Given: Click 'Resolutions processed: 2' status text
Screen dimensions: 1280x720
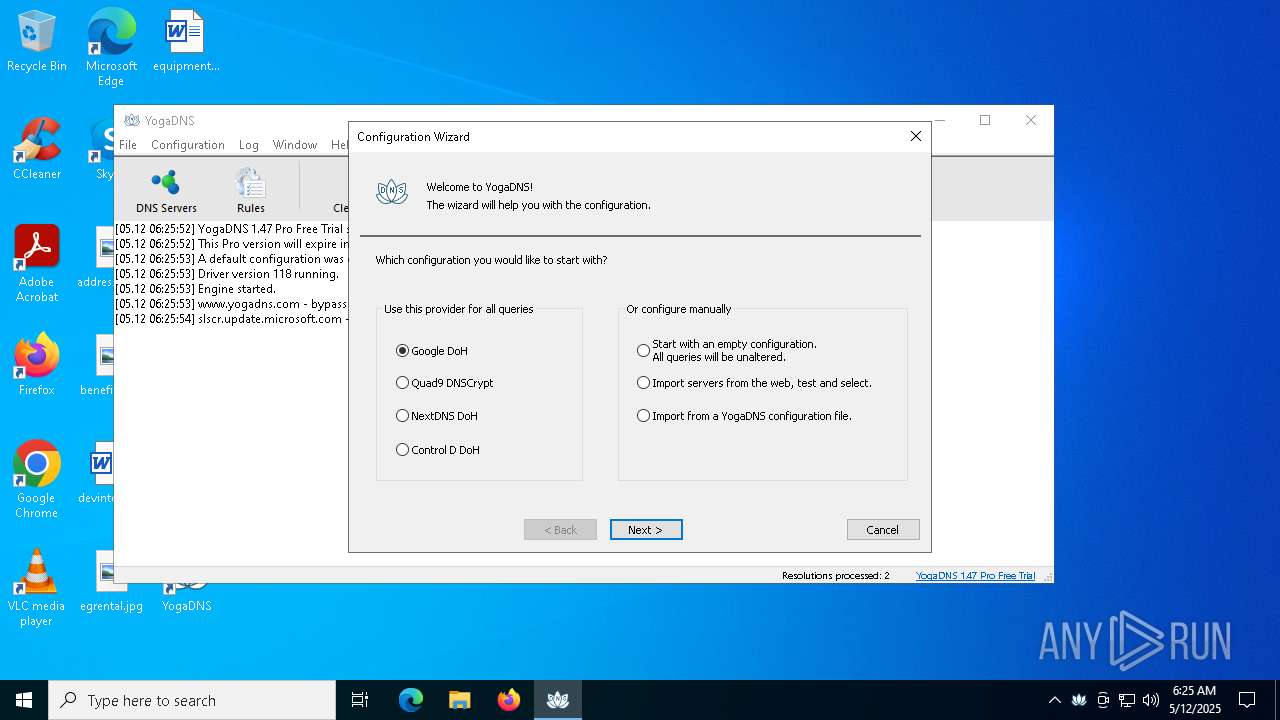Looking at the screenshot, I should click(x=836, y=576).
